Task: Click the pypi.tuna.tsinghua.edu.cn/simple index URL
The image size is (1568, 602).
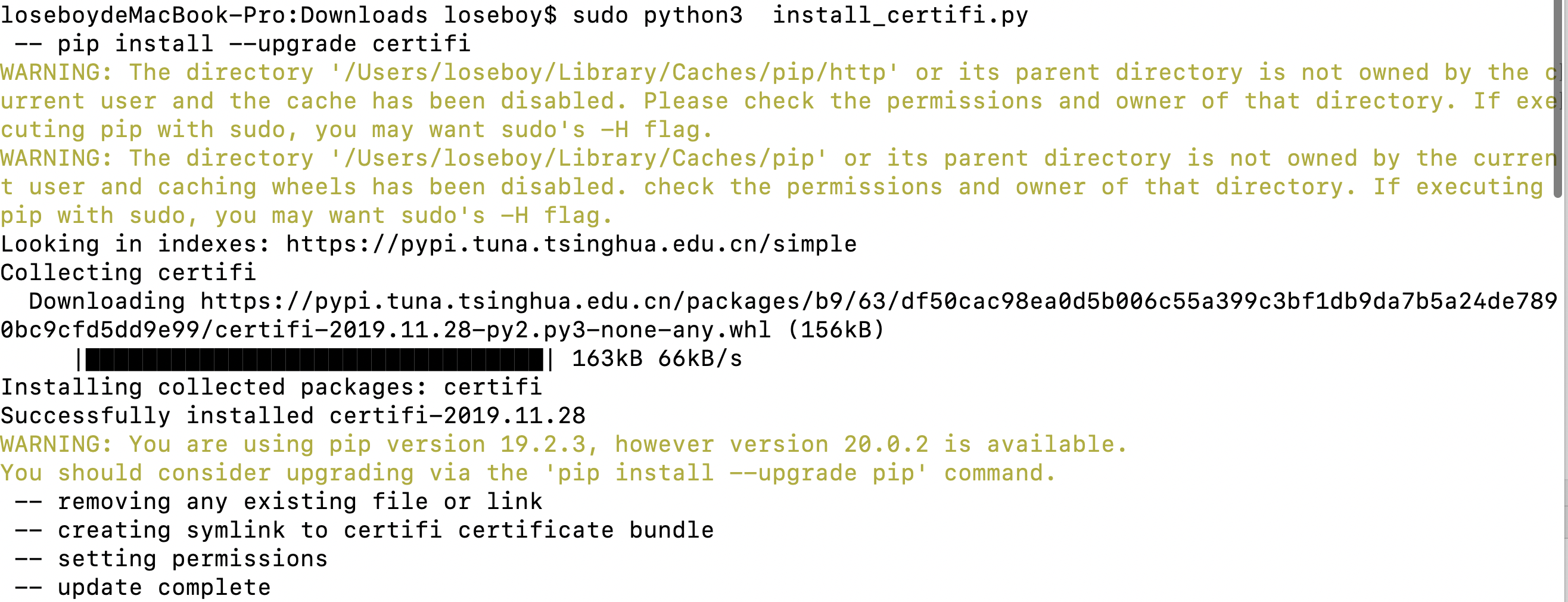Action: (571, 244)
